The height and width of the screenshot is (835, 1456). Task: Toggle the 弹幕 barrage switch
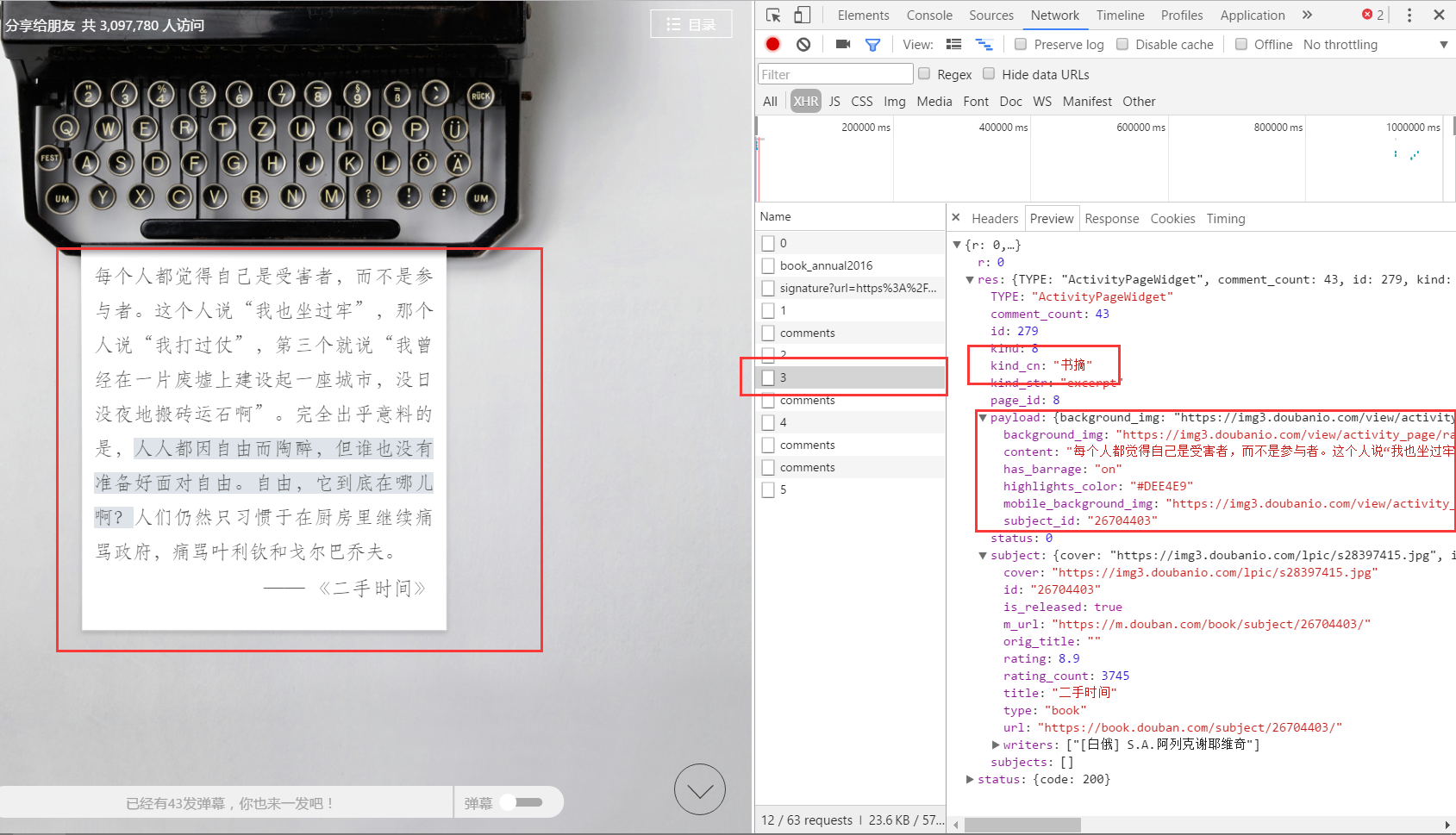[522, 802]
